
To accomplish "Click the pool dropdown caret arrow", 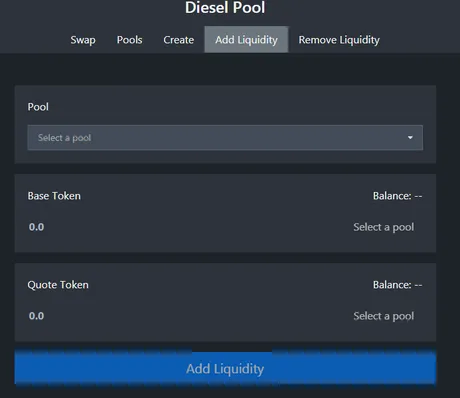I will click(x=410, y=138).
